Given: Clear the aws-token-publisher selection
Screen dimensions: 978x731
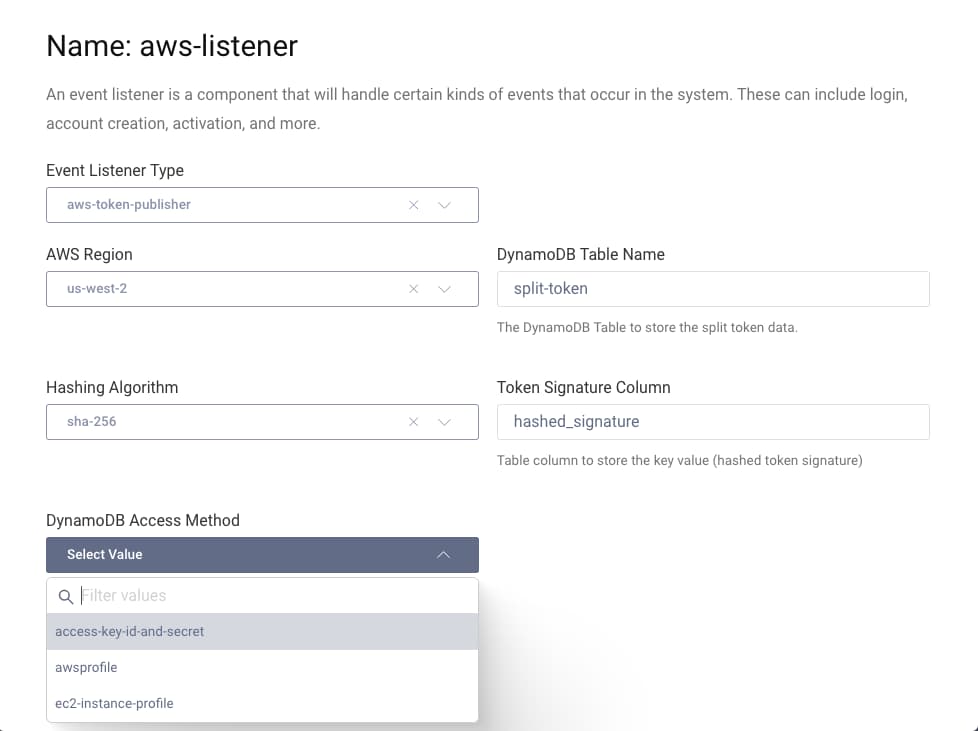Looking at the screenshot, I should tap(413, 204).
